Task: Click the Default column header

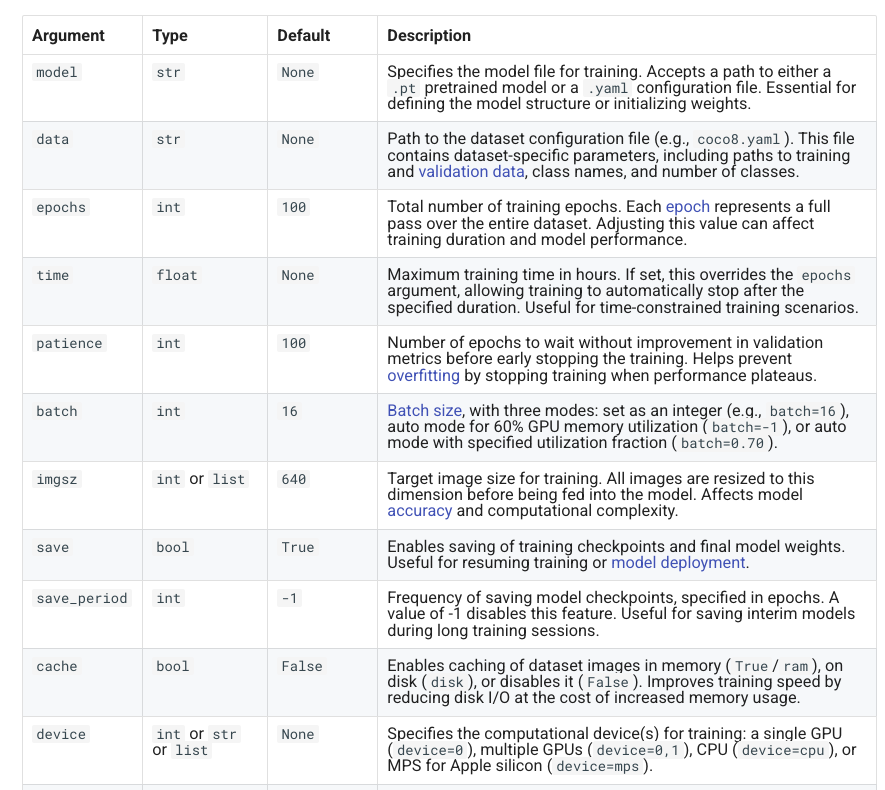Action: tap(304, 36)
